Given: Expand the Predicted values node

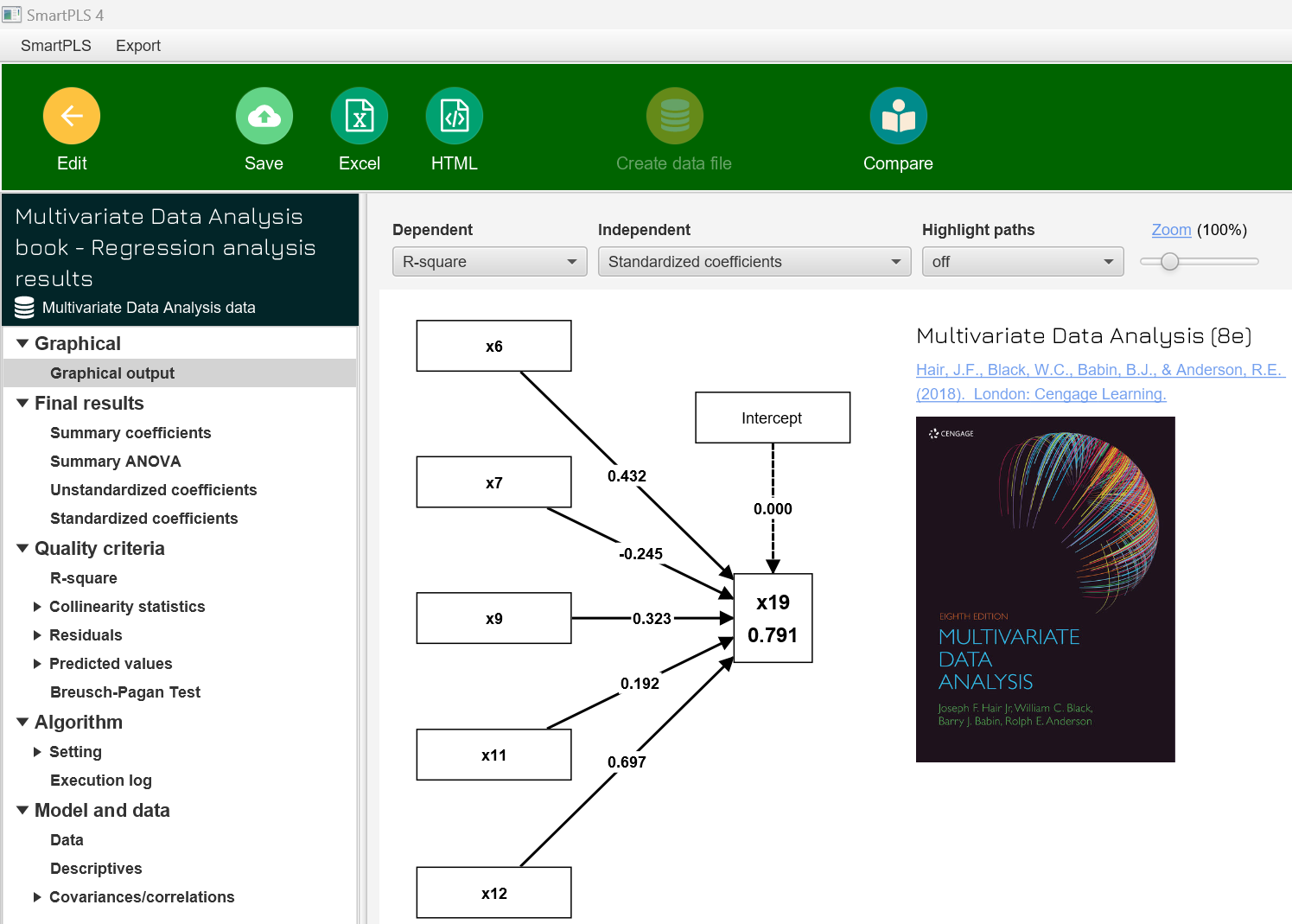Looking at the screenshot, I should pos(37,664).
